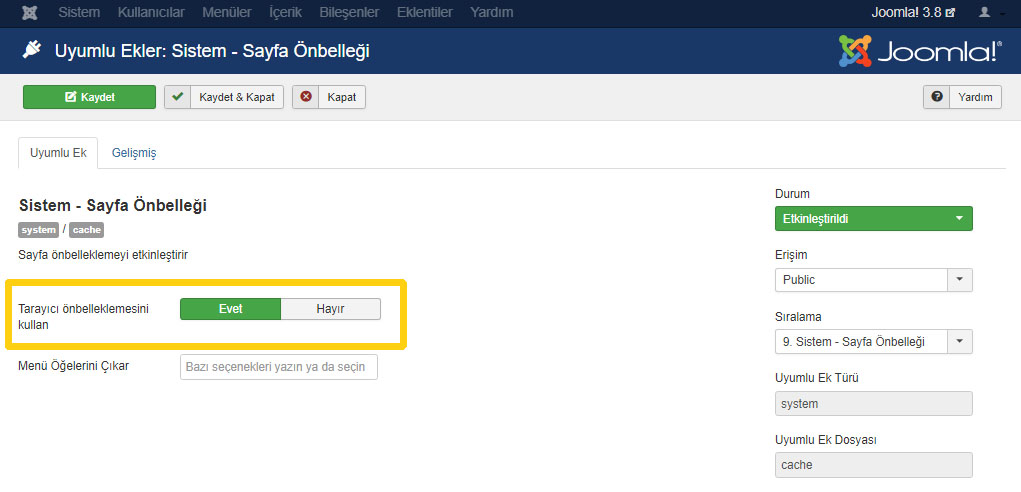The height and width of the screenshot is (492, 1021).
Task: Click the Joomla icon in top-left corner
Action: pyautogui.click(x=30, y=13)
